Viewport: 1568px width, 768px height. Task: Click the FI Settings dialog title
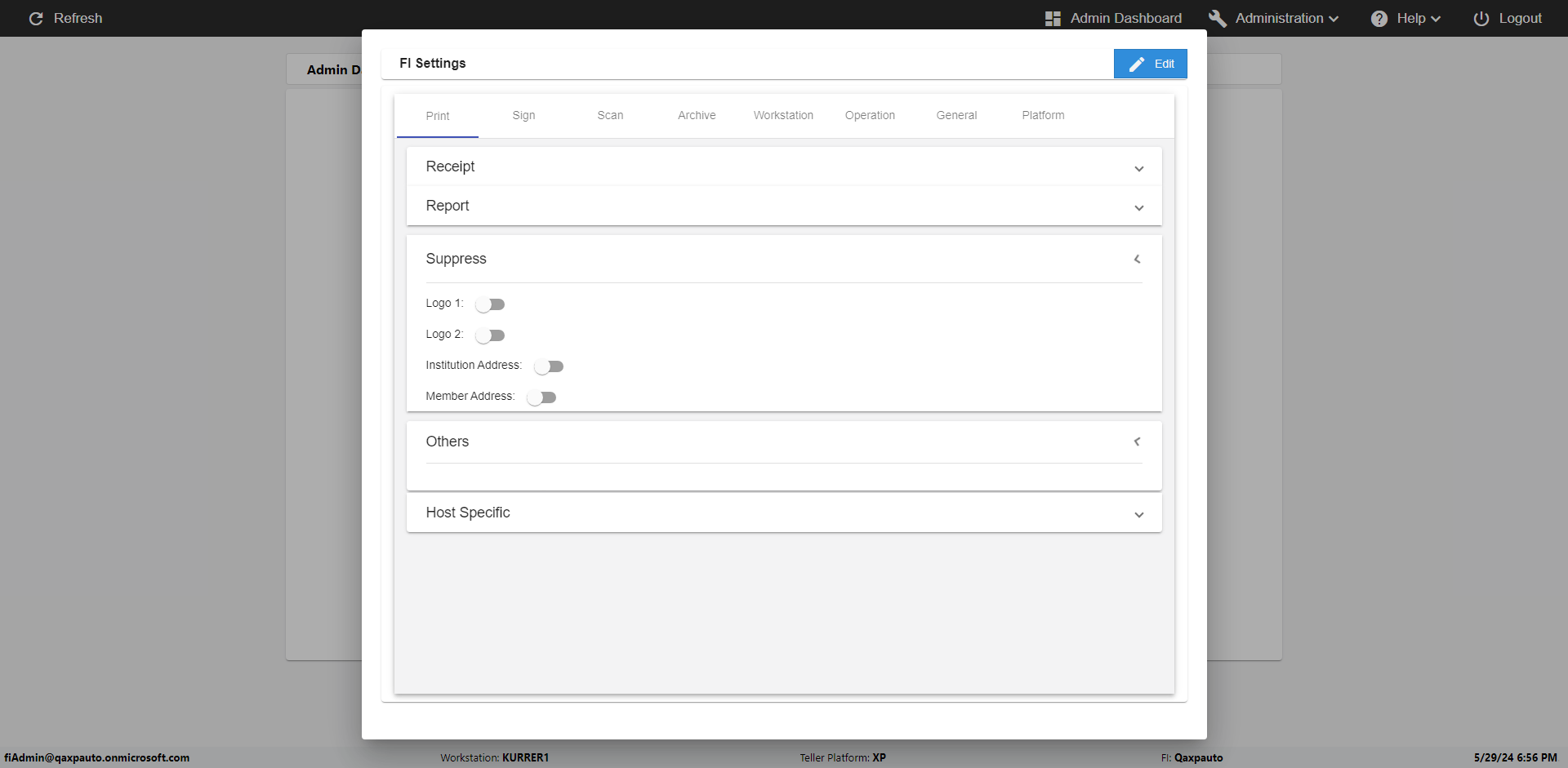433,63
